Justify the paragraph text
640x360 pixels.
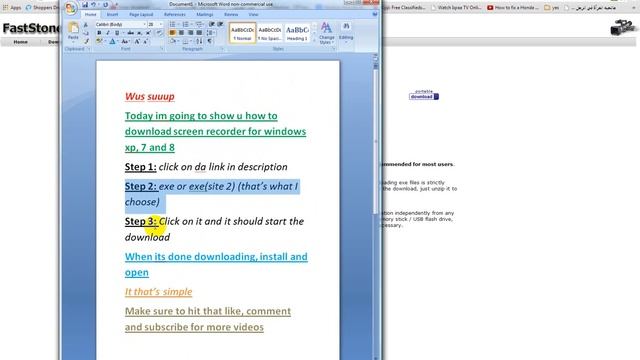[x=199, y=33]
